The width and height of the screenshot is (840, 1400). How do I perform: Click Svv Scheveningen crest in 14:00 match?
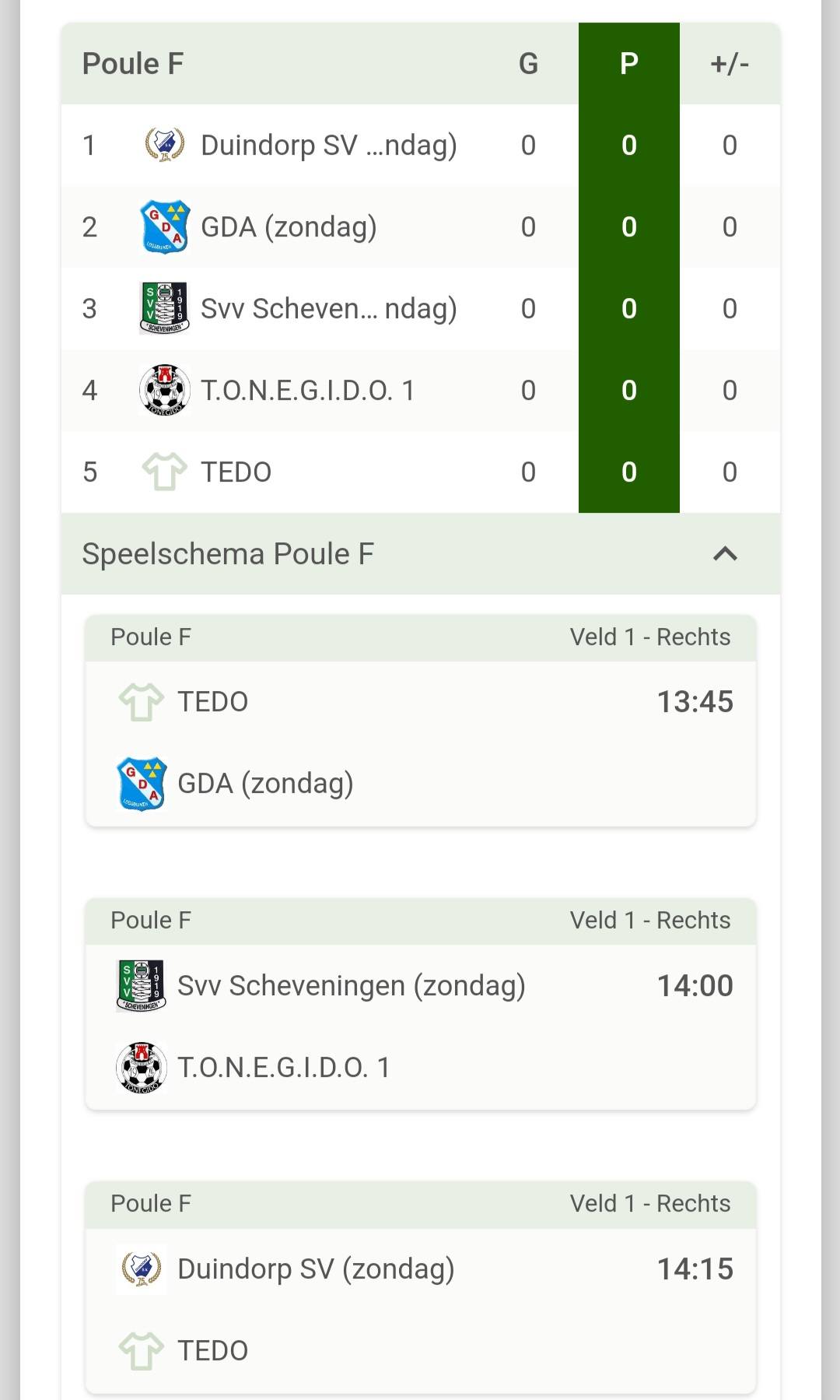coord(141,985)
